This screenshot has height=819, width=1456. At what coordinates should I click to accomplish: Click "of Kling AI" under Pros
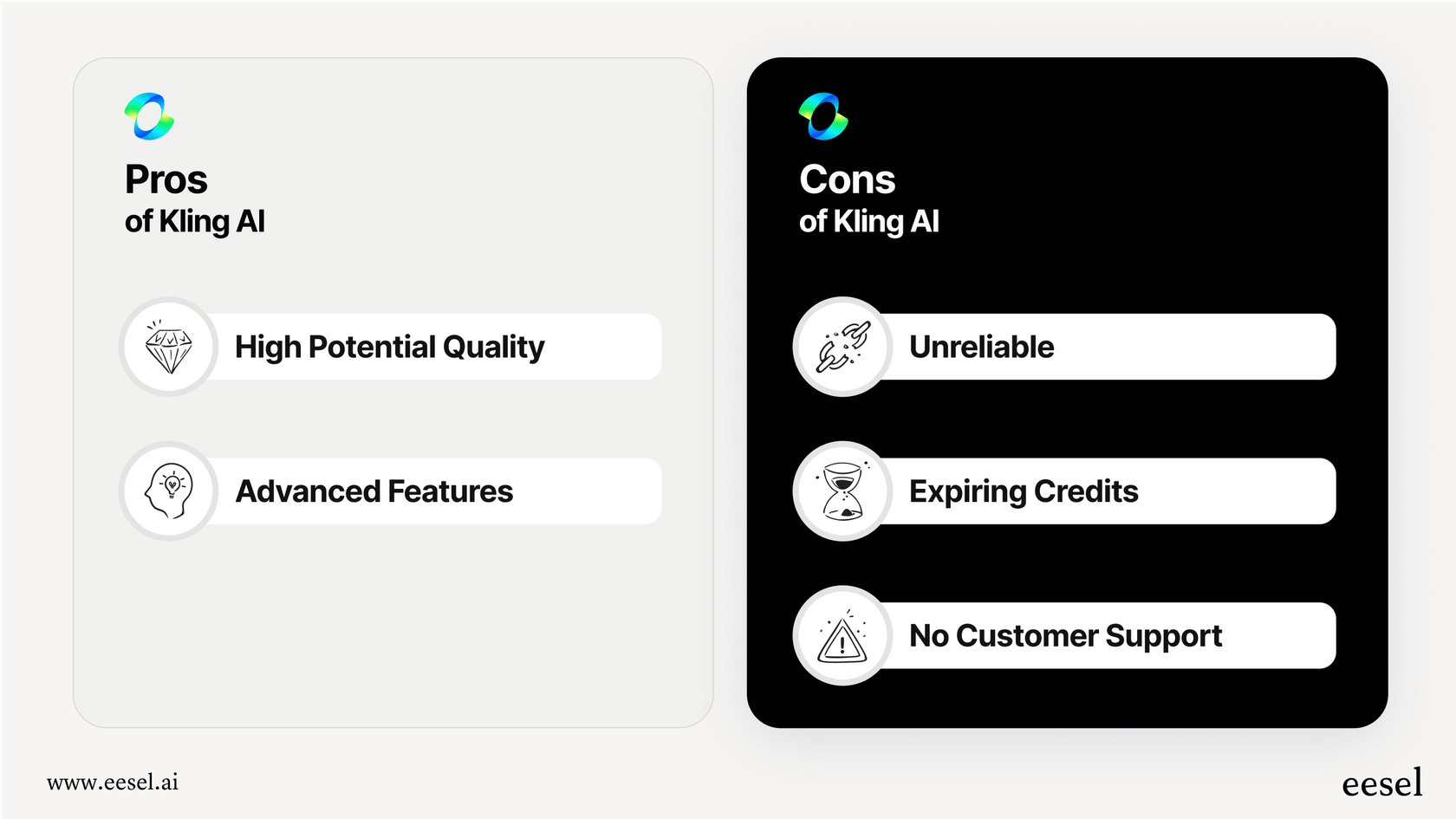[x=195, y=222]
